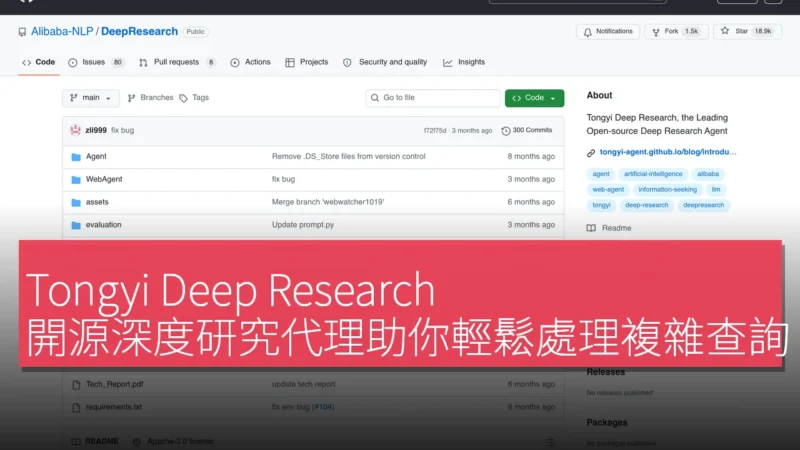
Task: Open the Actions tab
Action: [251, 62]
